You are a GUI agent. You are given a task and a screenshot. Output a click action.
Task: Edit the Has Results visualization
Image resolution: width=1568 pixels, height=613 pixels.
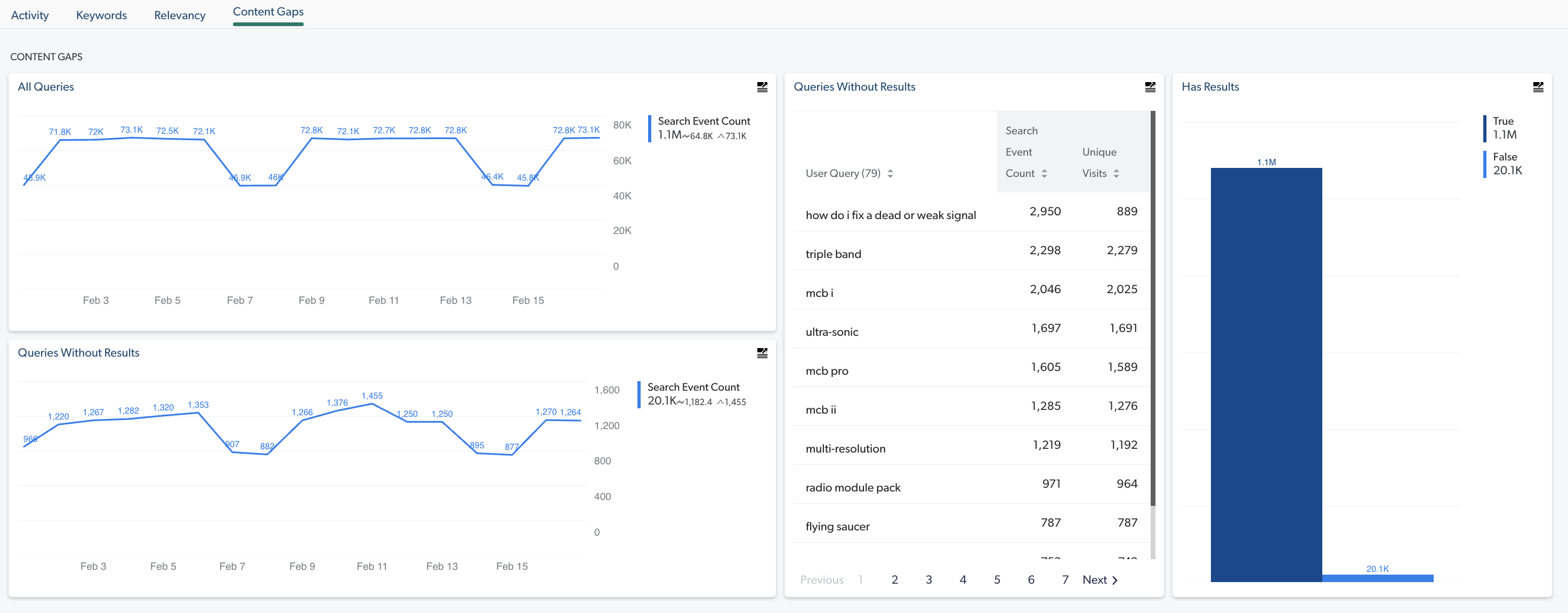click(x=1538, y=87)
